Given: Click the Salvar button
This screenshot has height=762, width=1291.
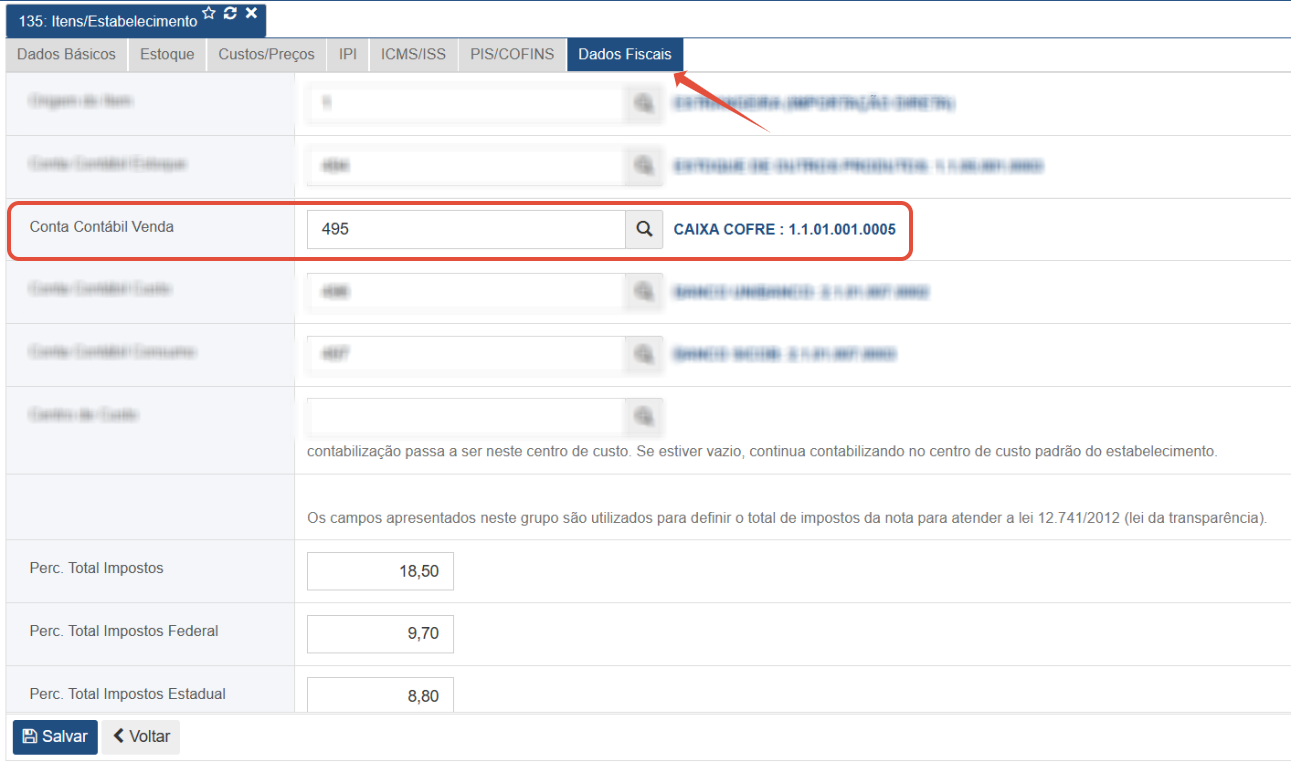Looking at the screenshot, I should [x=55, y=736].
